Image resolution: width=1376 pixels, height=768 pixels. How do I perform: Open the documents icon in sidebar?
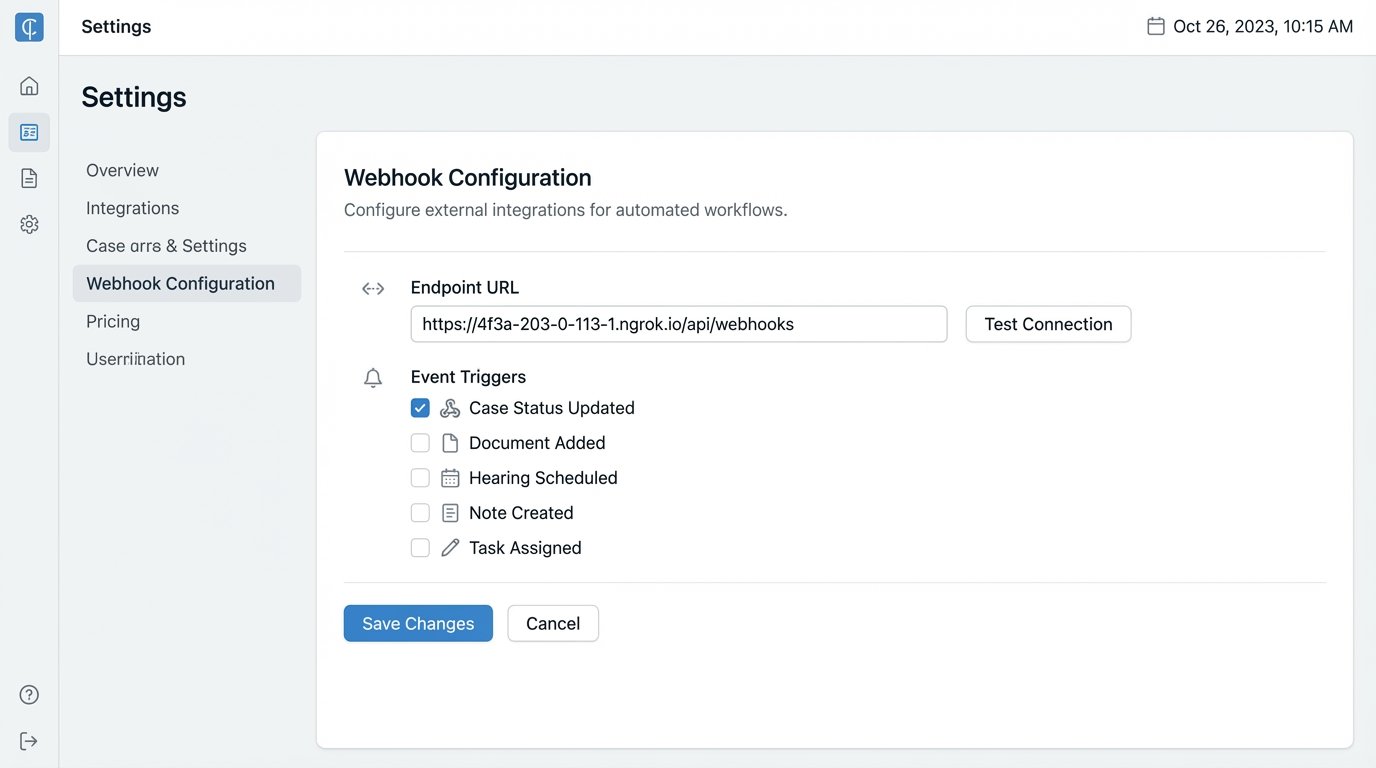pos(29,178)
